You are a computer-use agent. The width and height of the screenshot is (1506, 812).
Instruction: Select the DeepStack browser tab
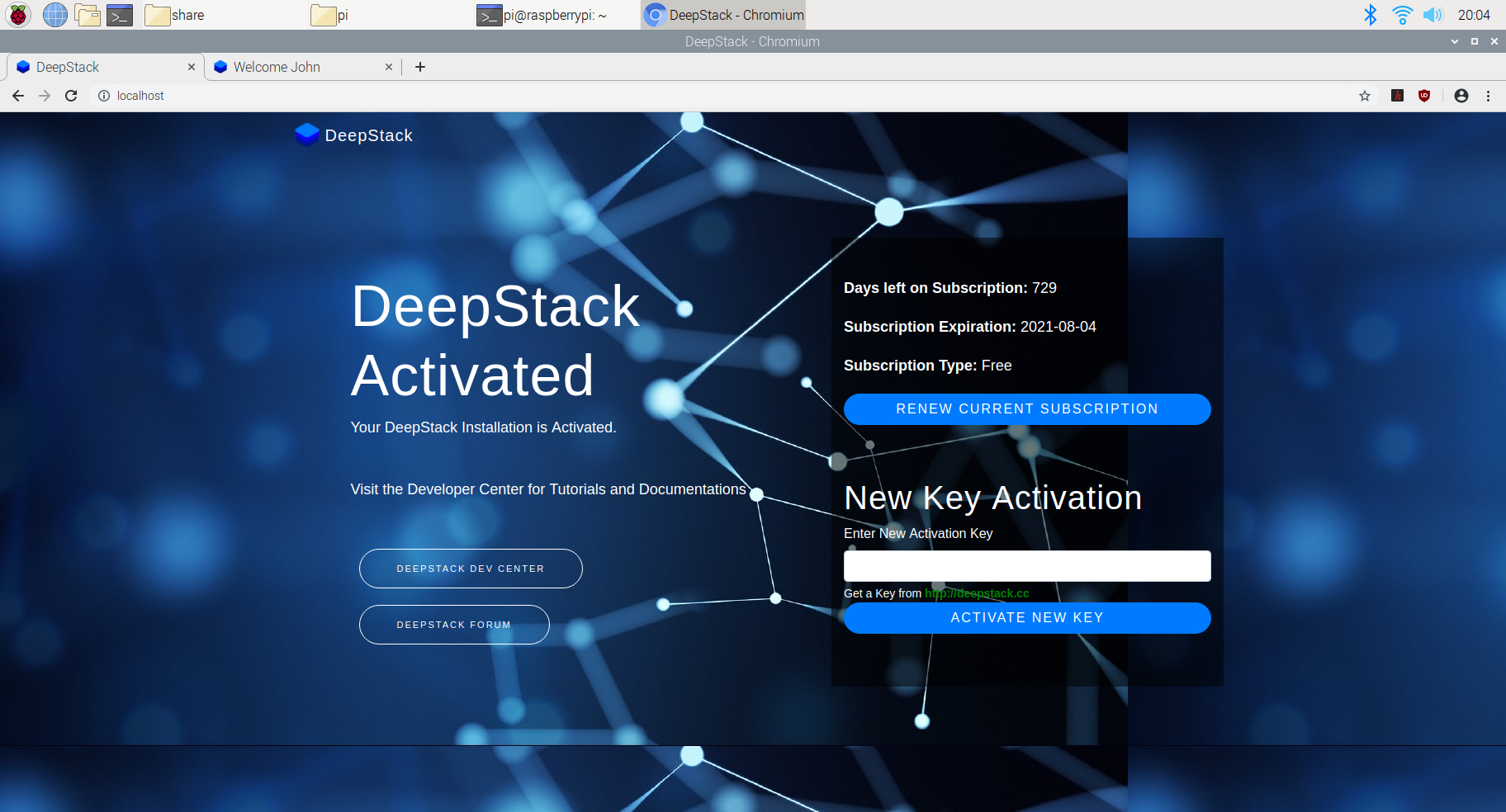(x=91, y=67)
